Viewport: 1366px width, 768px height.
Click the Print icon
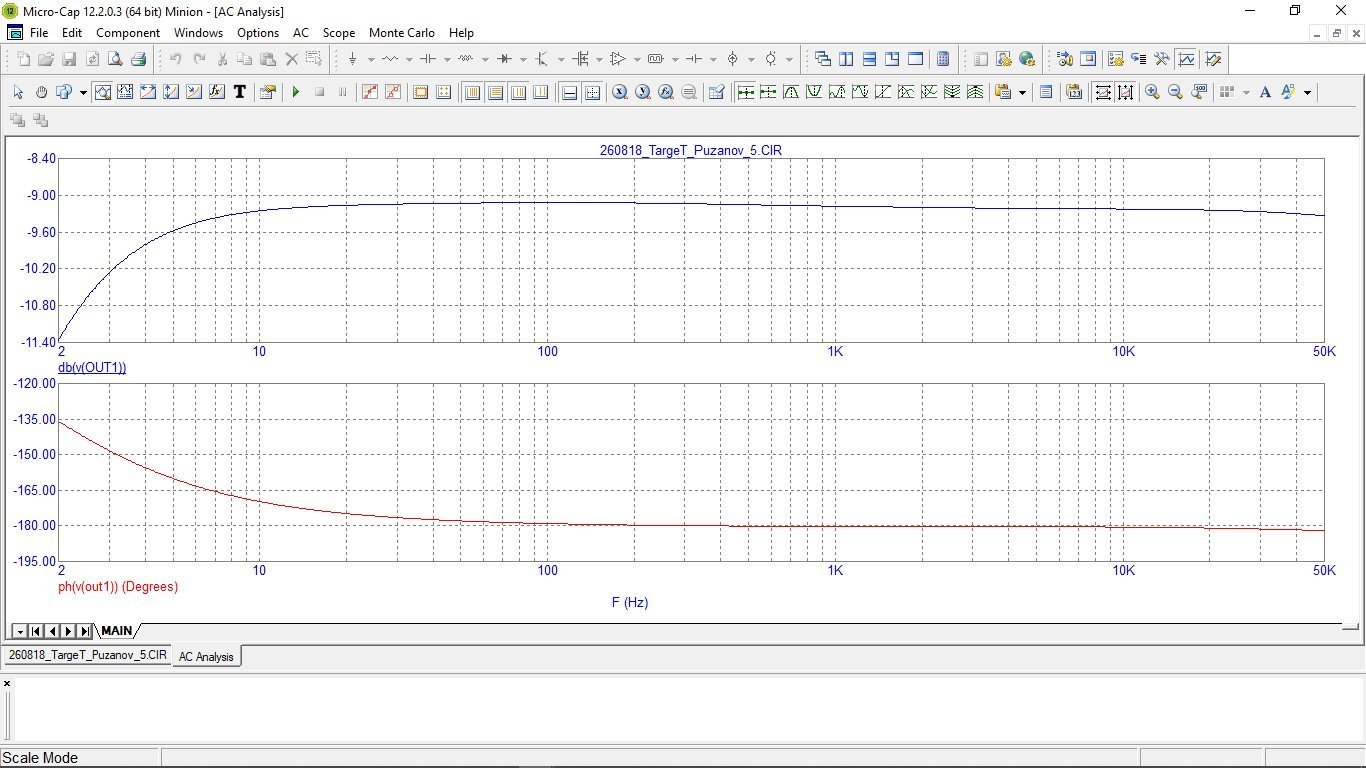click(x=138, y=59)
